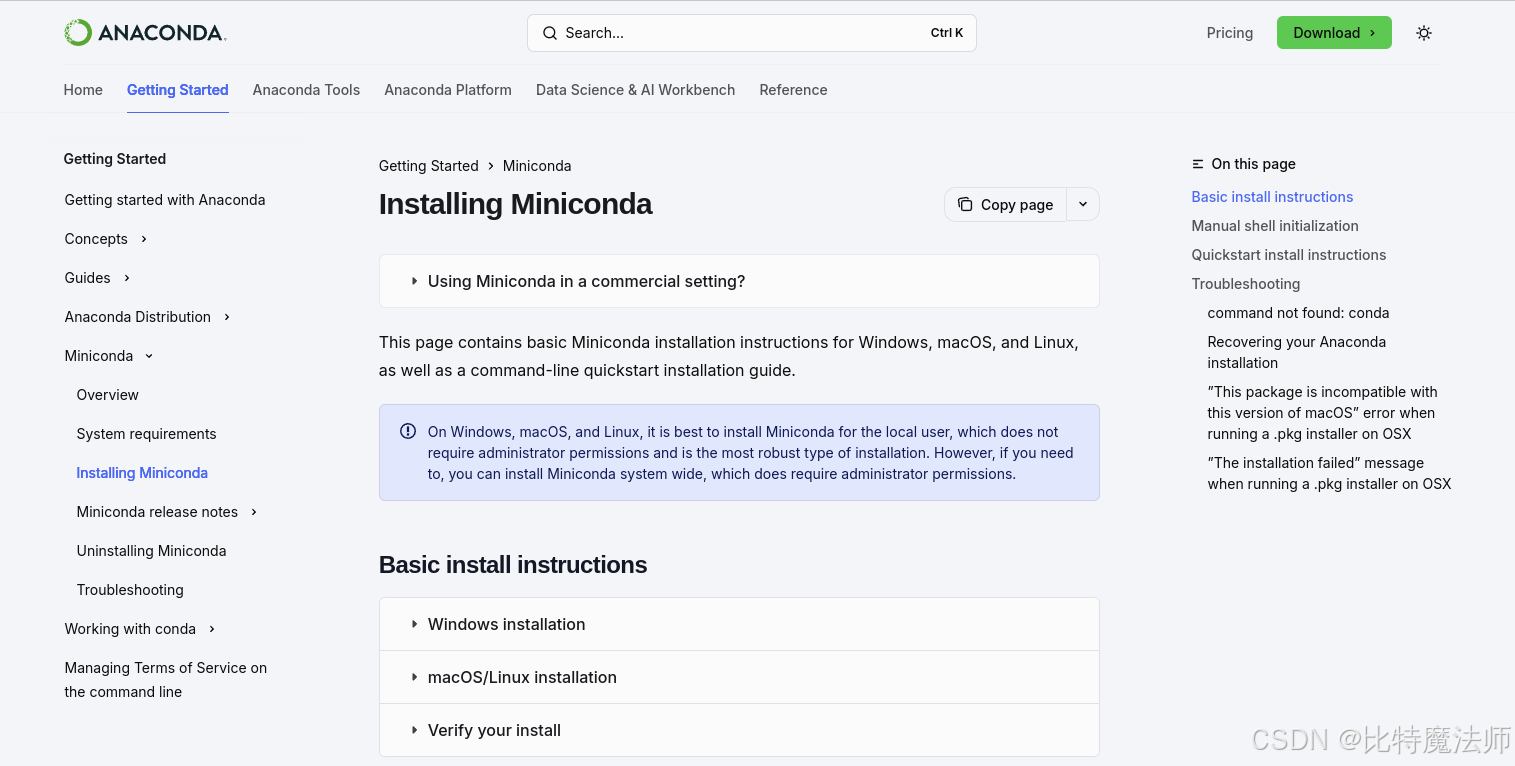The width and height of the screenshot is (1515, 766).
Task: Expand the Working with conda chevron
Action: (212, 629)
